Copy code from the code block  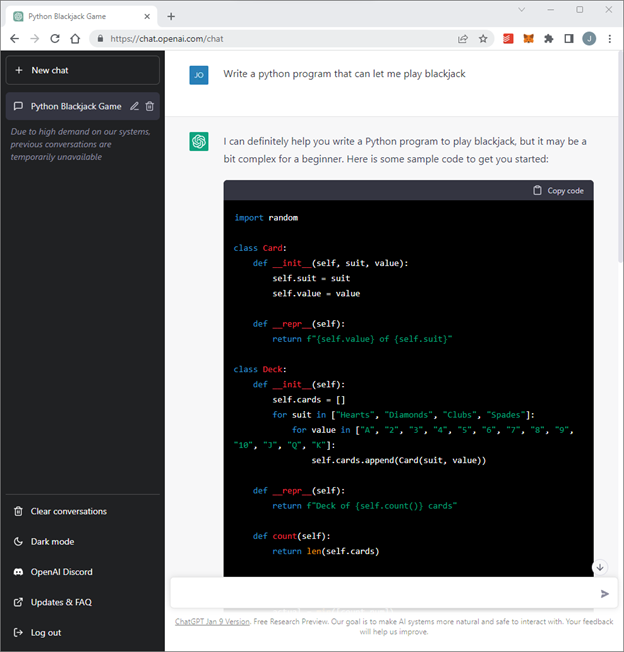point(558,190)
